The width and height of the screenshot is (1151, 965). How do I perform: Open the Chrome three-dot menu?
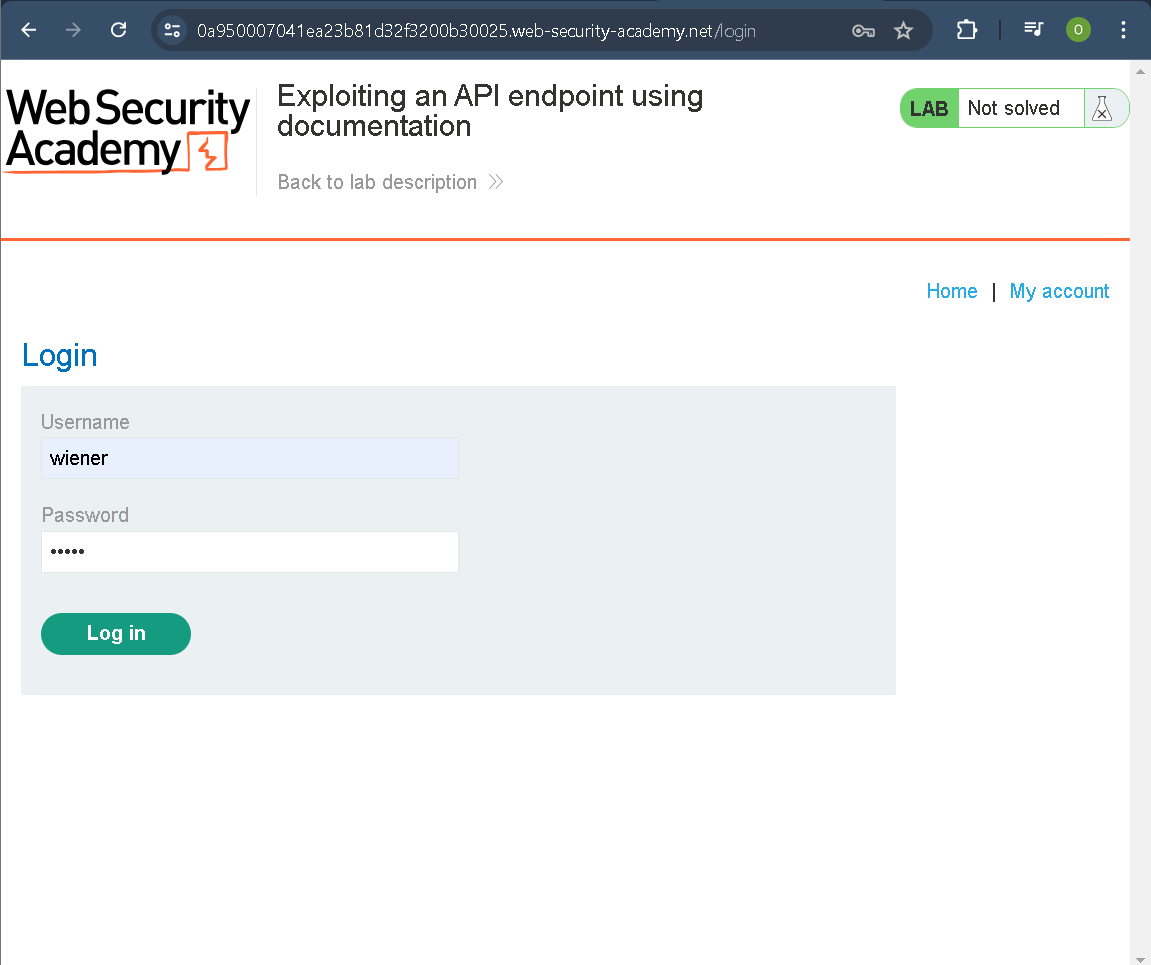[x=1123, y=30]
